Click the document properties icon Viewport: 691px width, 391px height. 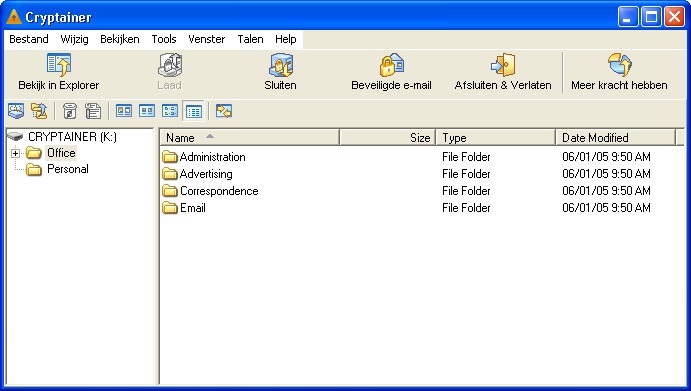(93, 111)
